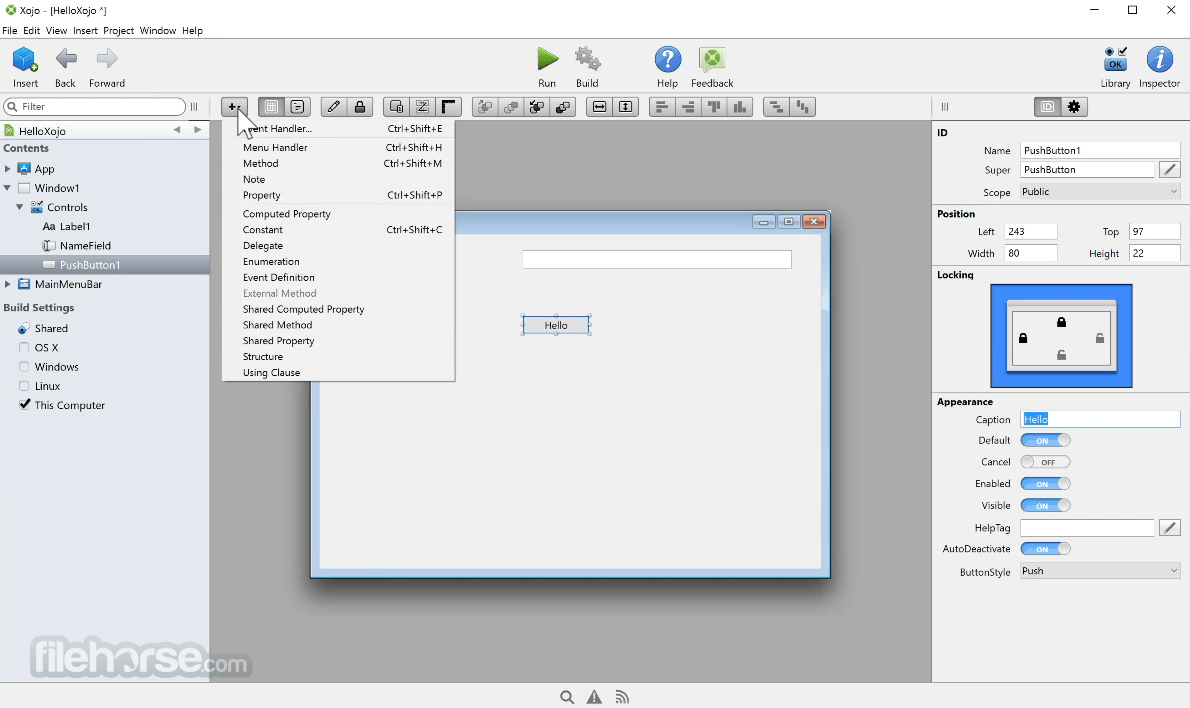Align controls left with align-left icon
Screen dimensions: 1190x708
tap(662, 107)
